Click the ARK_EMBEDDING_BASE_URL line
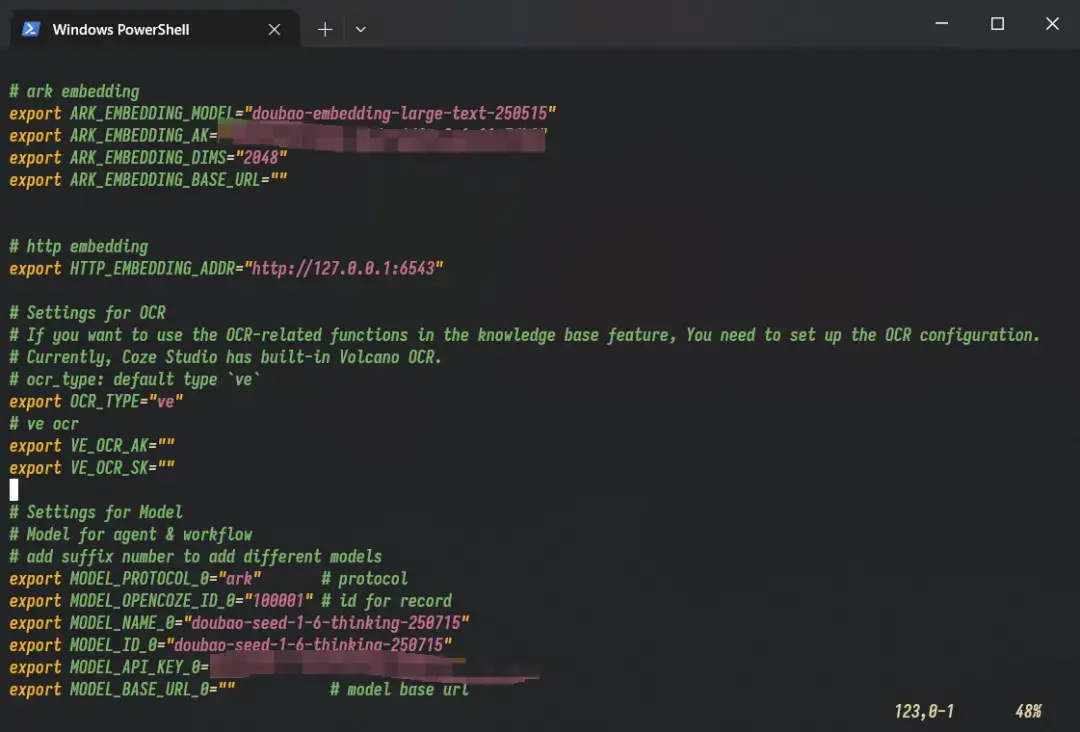 [x=148, y=180]
